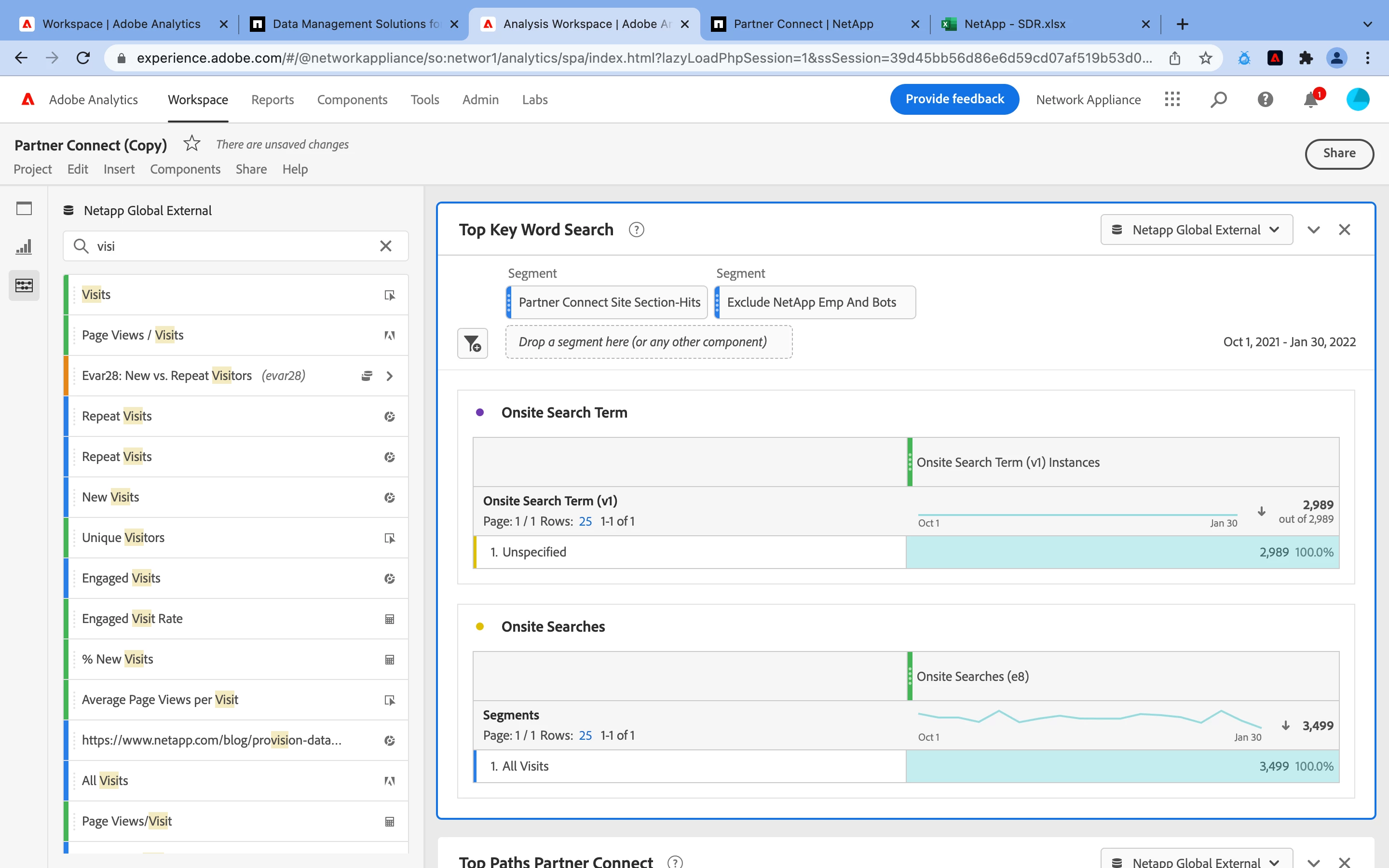
Task: Click the Provide feedback button
Action: coord(954,99)
